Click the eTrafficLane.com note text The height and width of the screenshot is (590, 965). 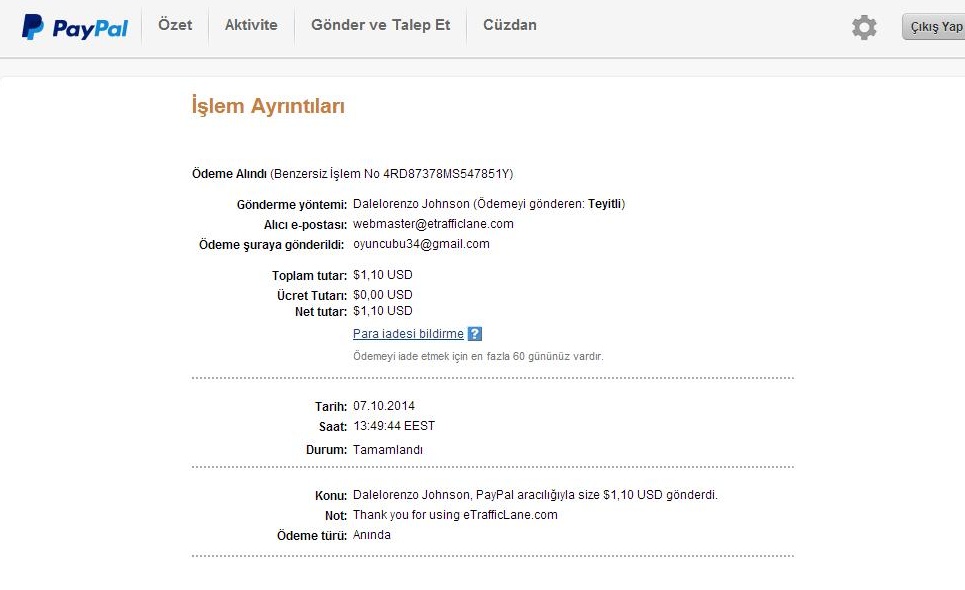pyautogui.click(x=510, y=515)
